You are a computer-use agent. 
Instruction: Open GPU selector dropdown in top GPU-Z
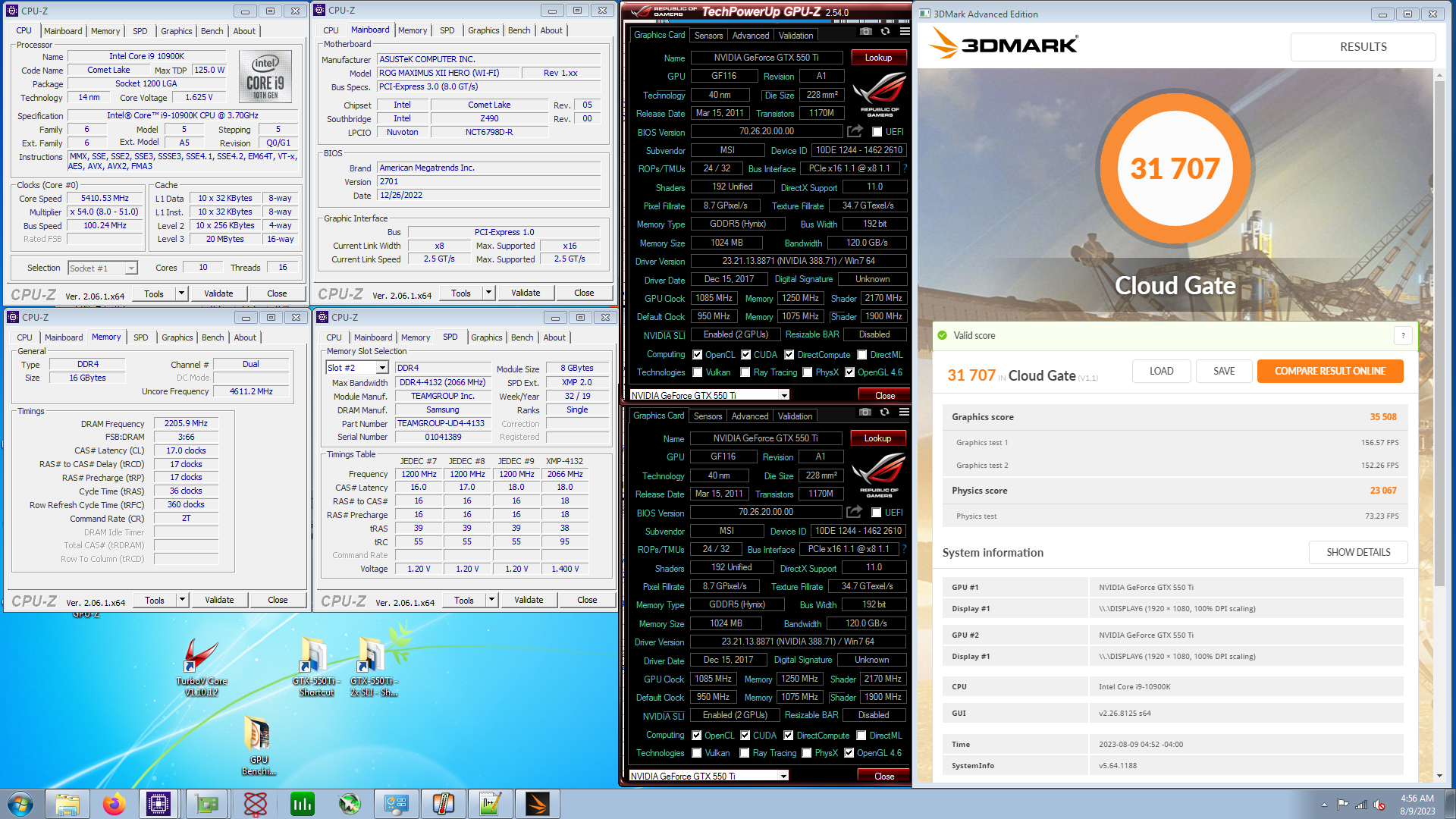tap(785, 395)
